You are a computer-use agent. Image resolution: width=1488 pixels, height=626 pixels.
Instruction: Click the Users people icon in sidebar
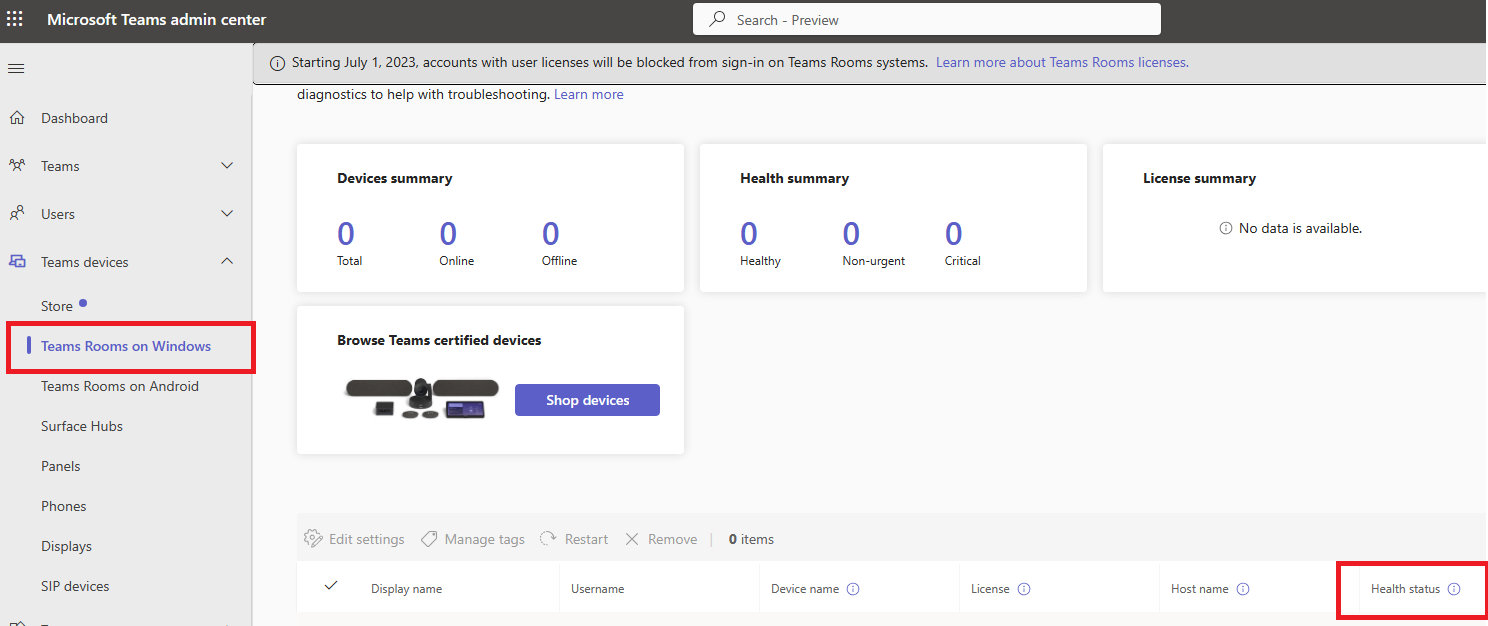pyautogui.click(x=17, y=214)
